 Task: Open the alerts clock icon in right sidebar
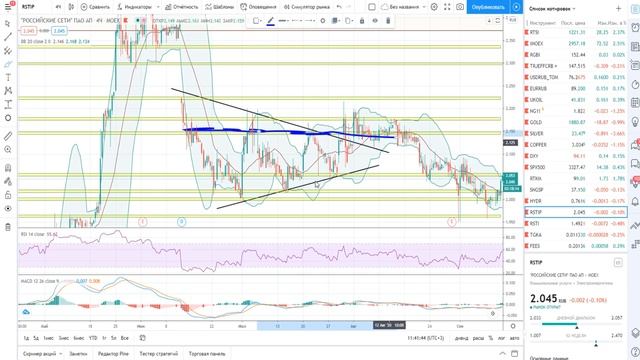(635, 28)
